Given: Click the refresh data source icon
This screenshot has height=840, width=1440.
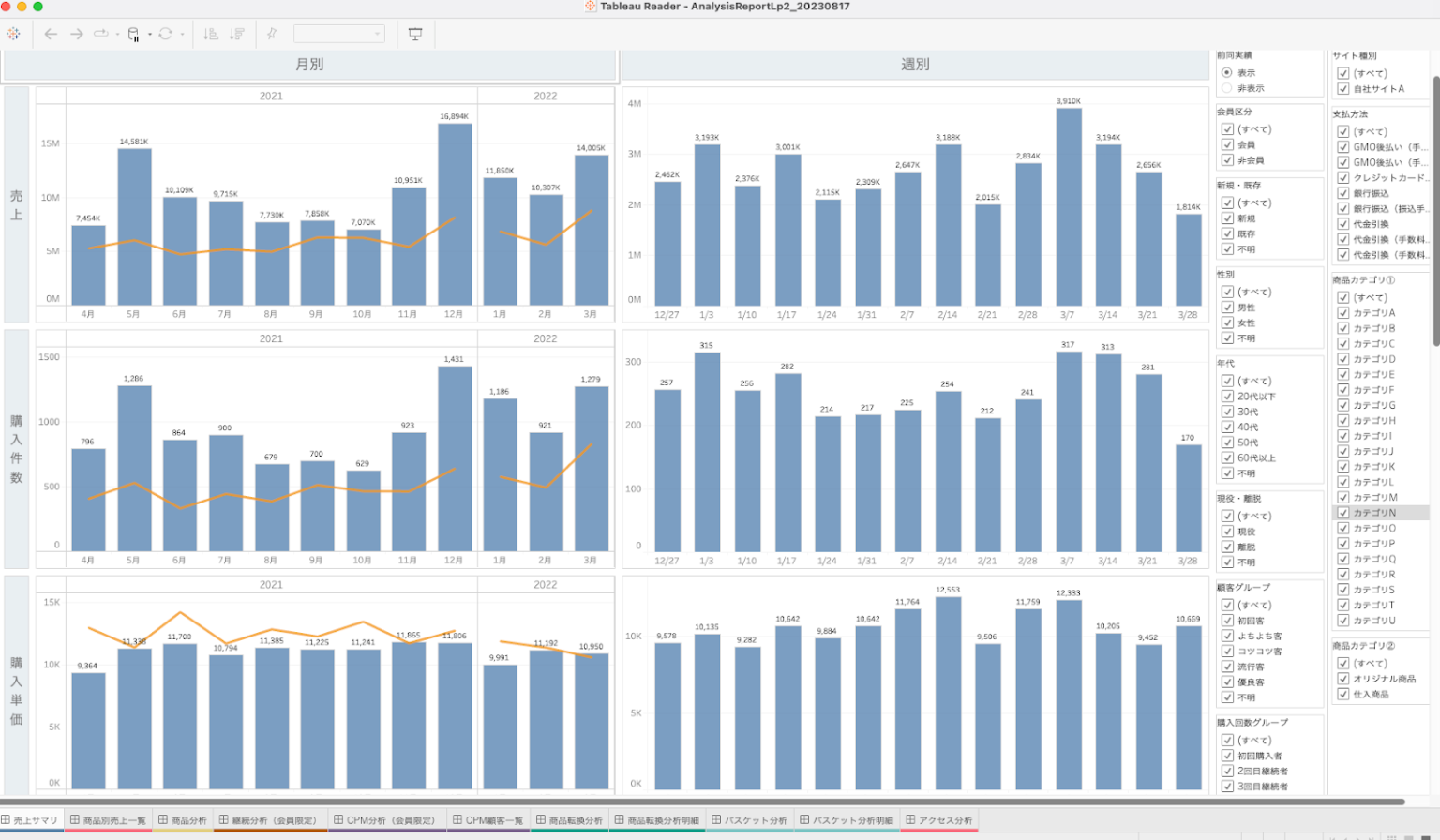Looking at the screenshot, I should [165, 34].
